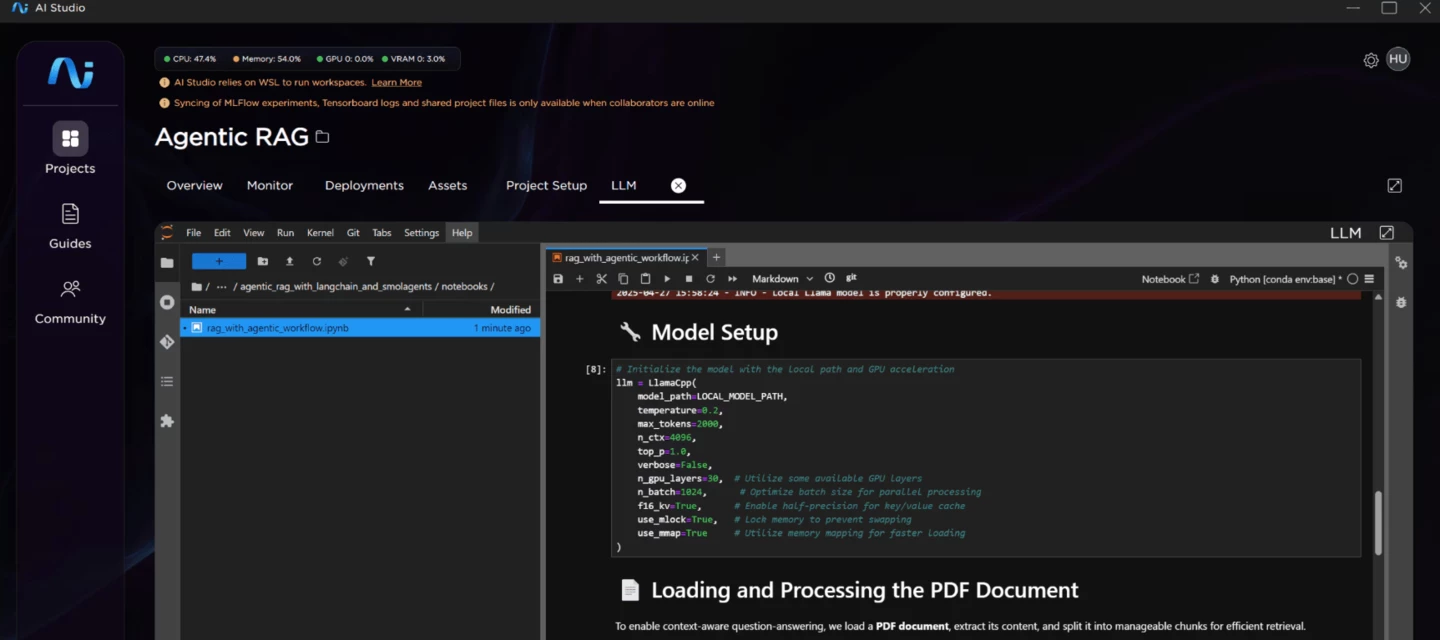Open AI Studio settings gear
The width and height of the screenshot is (1440, 640).
(x=1371, y=60)
